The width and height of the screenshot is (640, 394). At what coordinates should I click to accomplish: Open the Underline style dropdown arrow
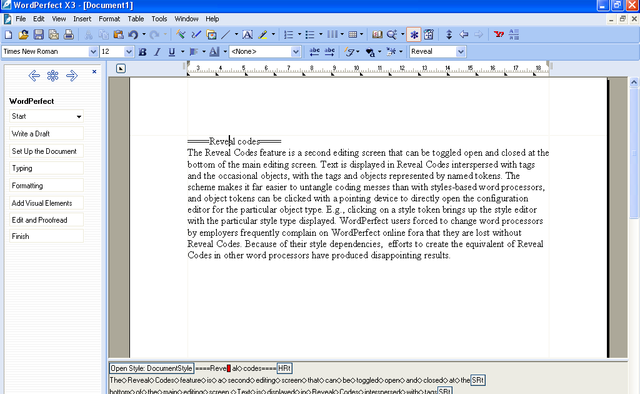coord(182,52)
